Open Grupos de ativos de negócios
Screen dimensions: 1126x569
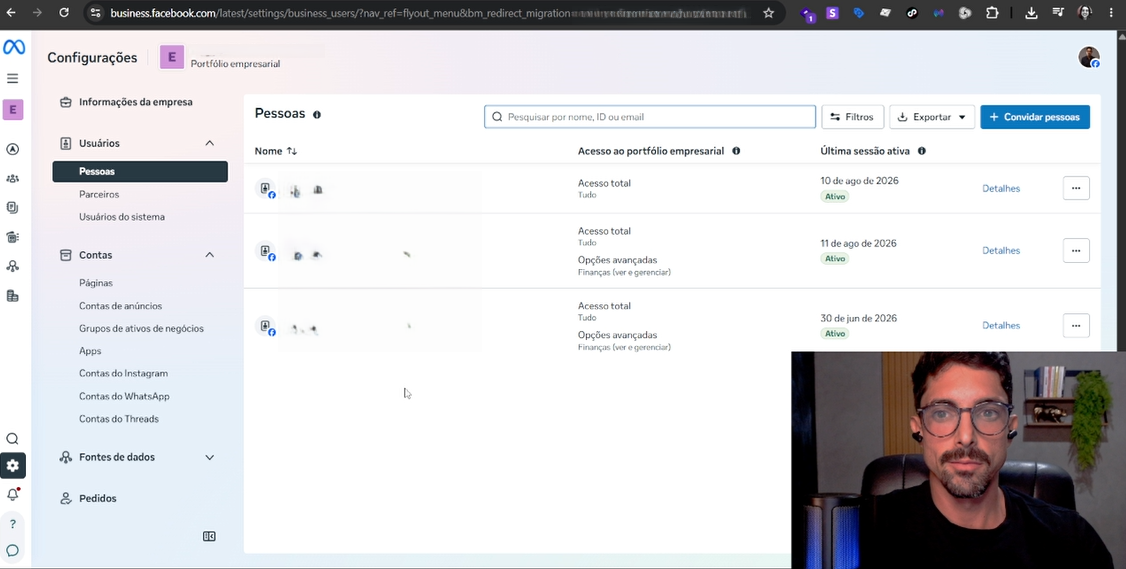point(141,328)
